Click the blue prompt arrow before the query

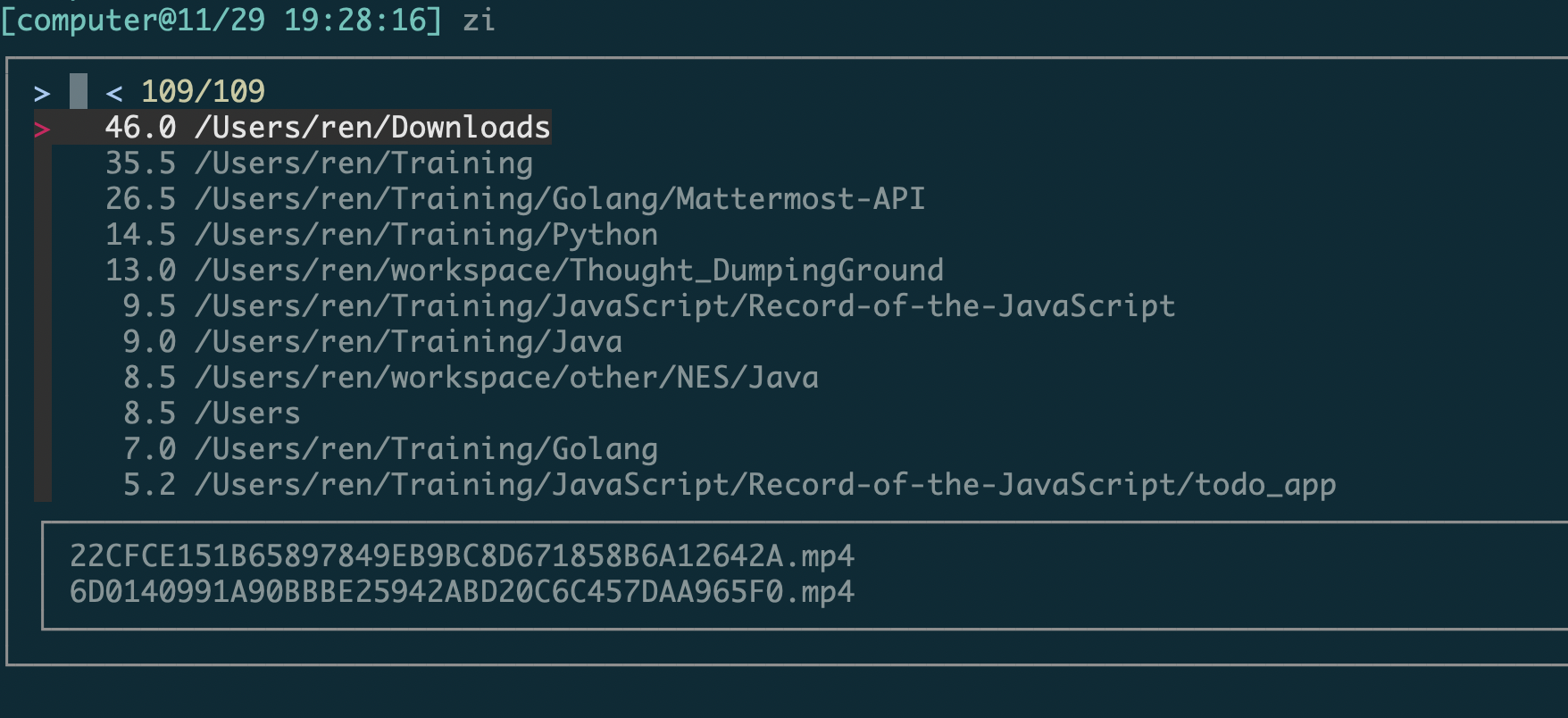[41, 92]
